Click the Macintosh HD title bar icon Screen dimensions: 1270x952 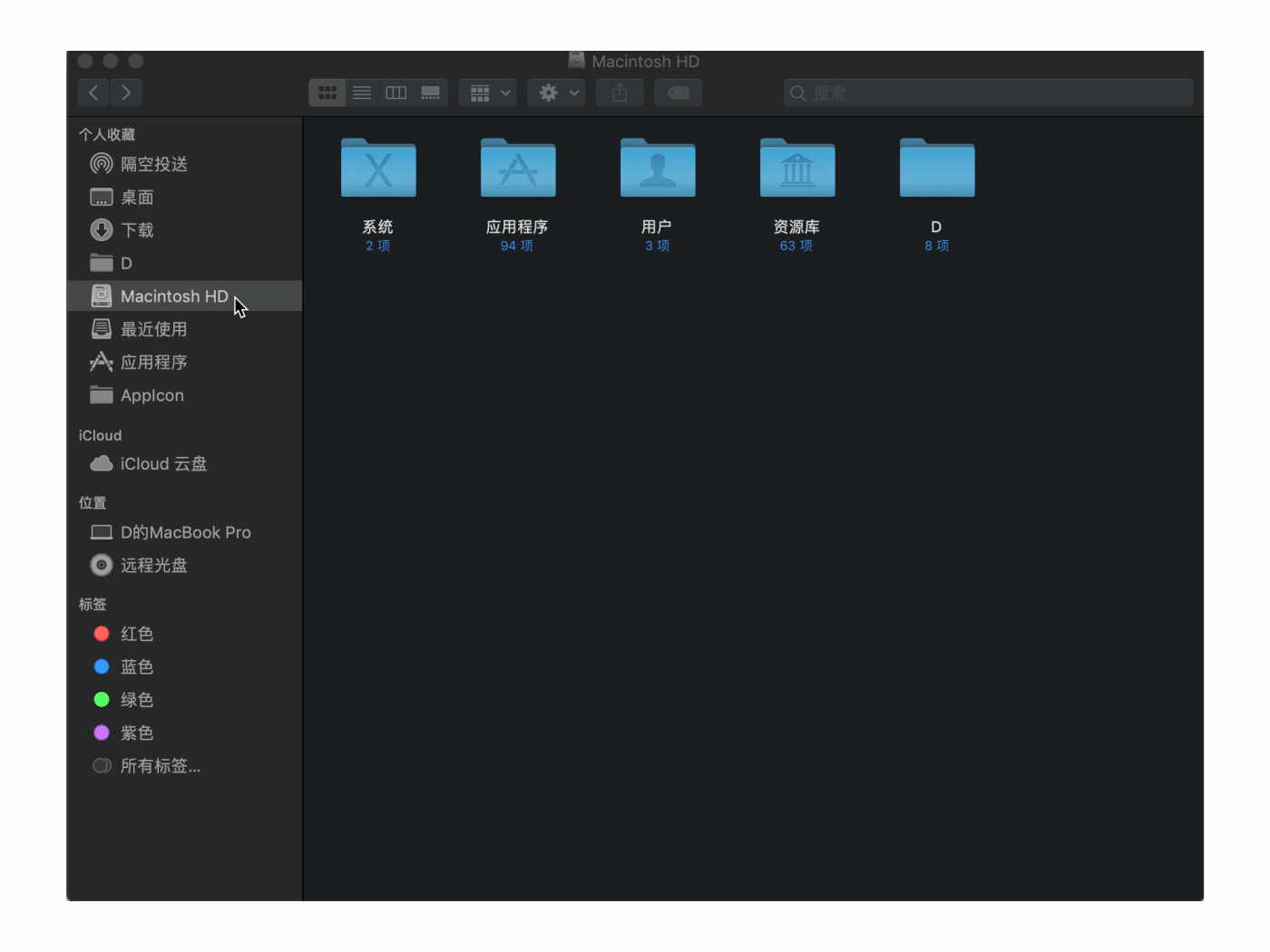[x=576, y=60]
